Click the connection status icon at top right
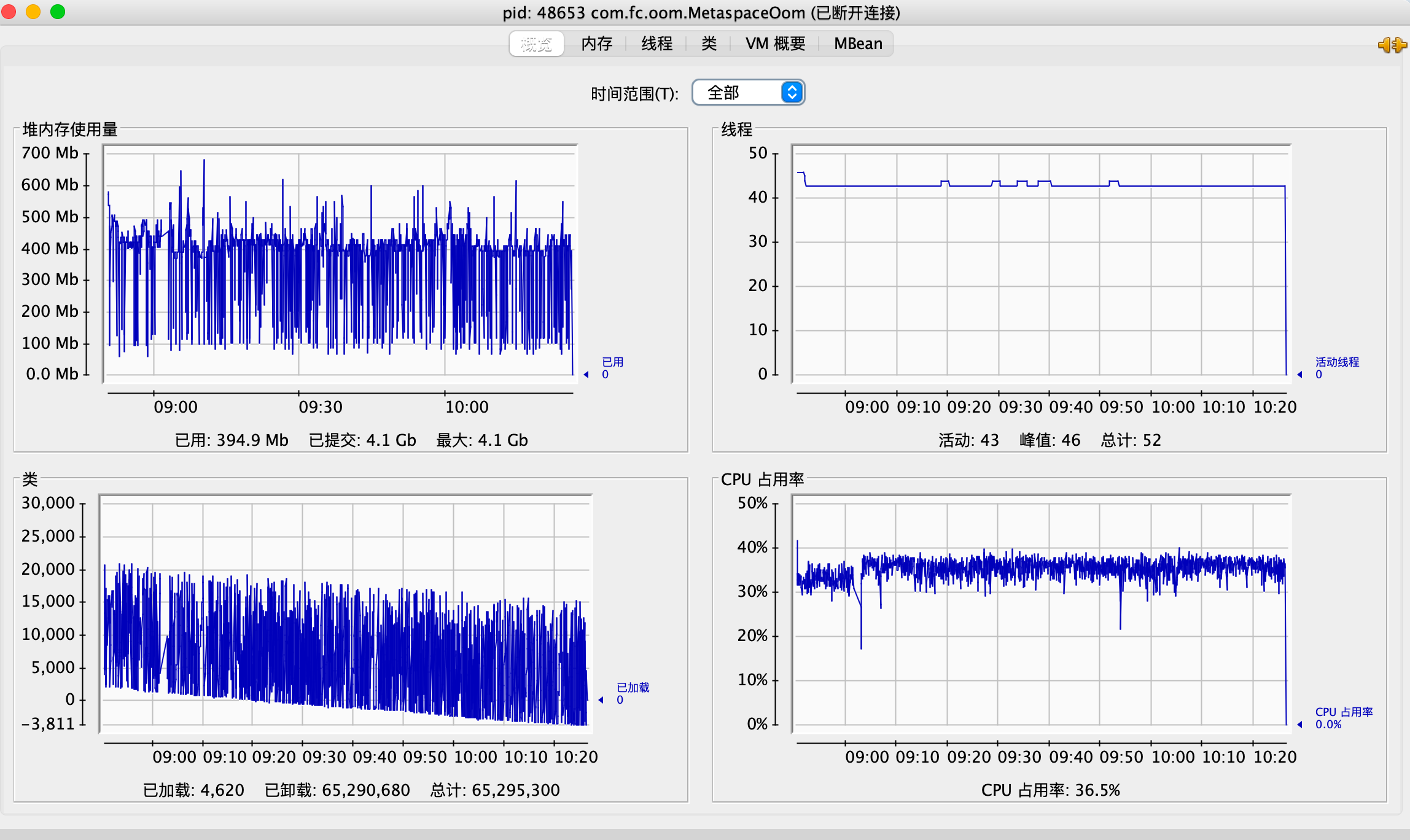1410x840 pixels. pyautogui.click(x=1391, y=45)
